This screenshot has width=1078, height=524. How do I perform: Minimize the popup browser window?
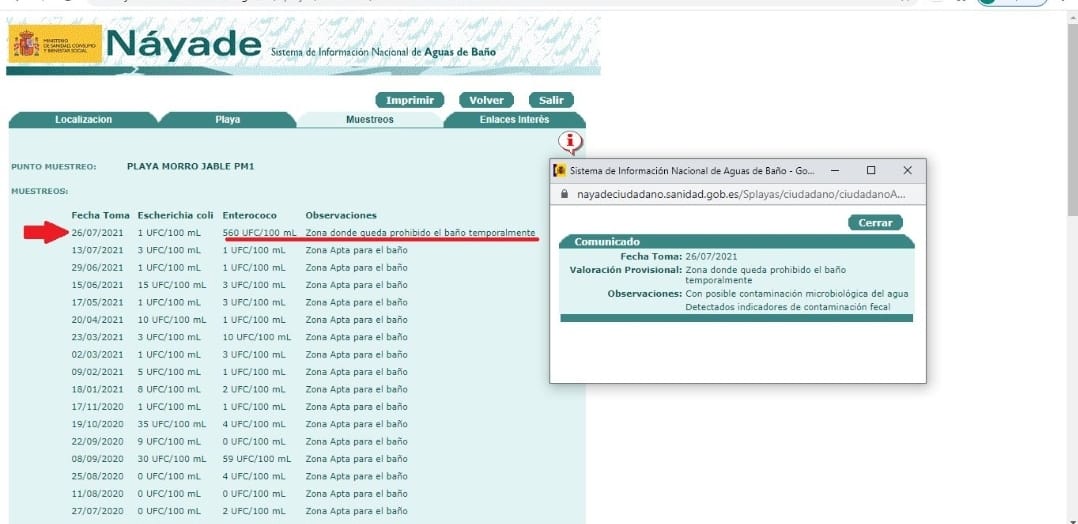835,170
